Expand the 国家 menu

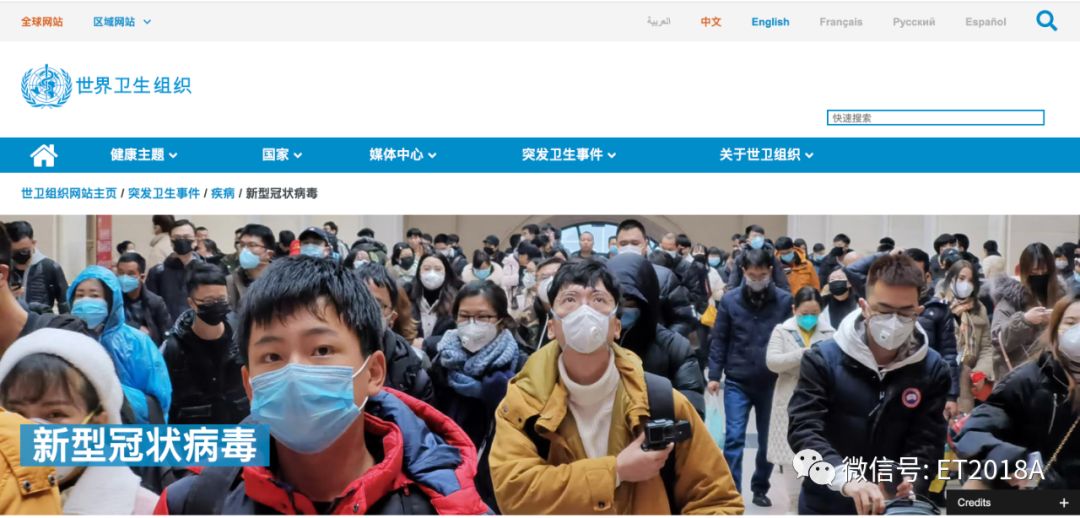282,155
